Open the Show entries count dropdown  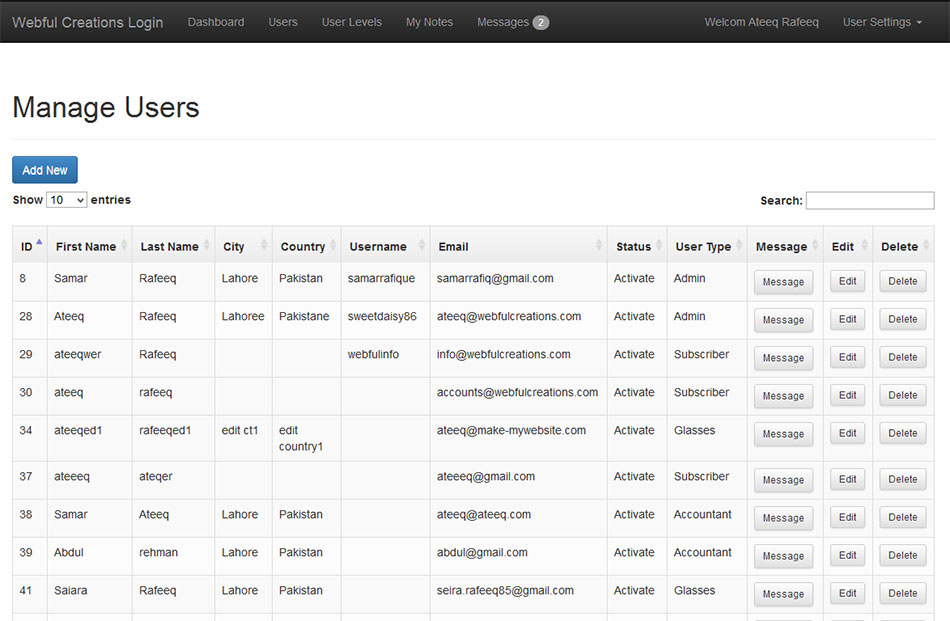coord(67,200)
